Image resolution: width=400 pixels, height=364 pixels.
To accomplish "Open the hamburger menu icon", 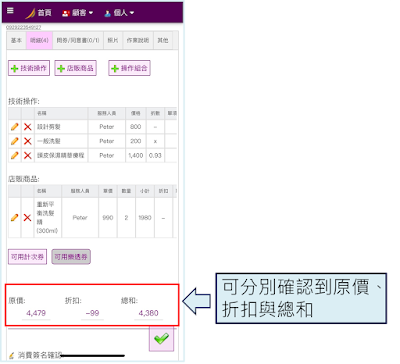I will coord(10,11).
